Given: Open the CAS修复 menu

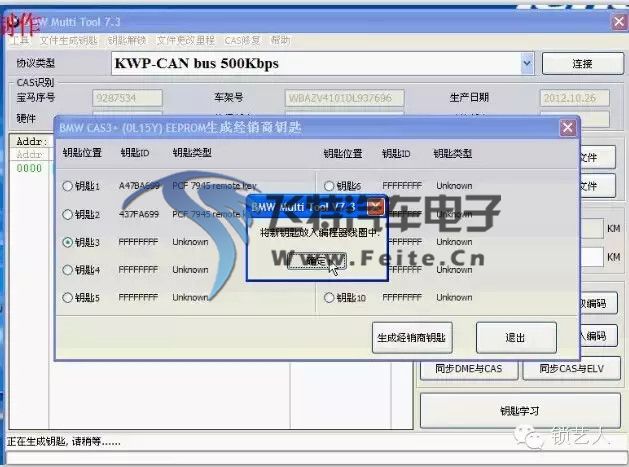Looking at the screenshot, I should (242, 41).
